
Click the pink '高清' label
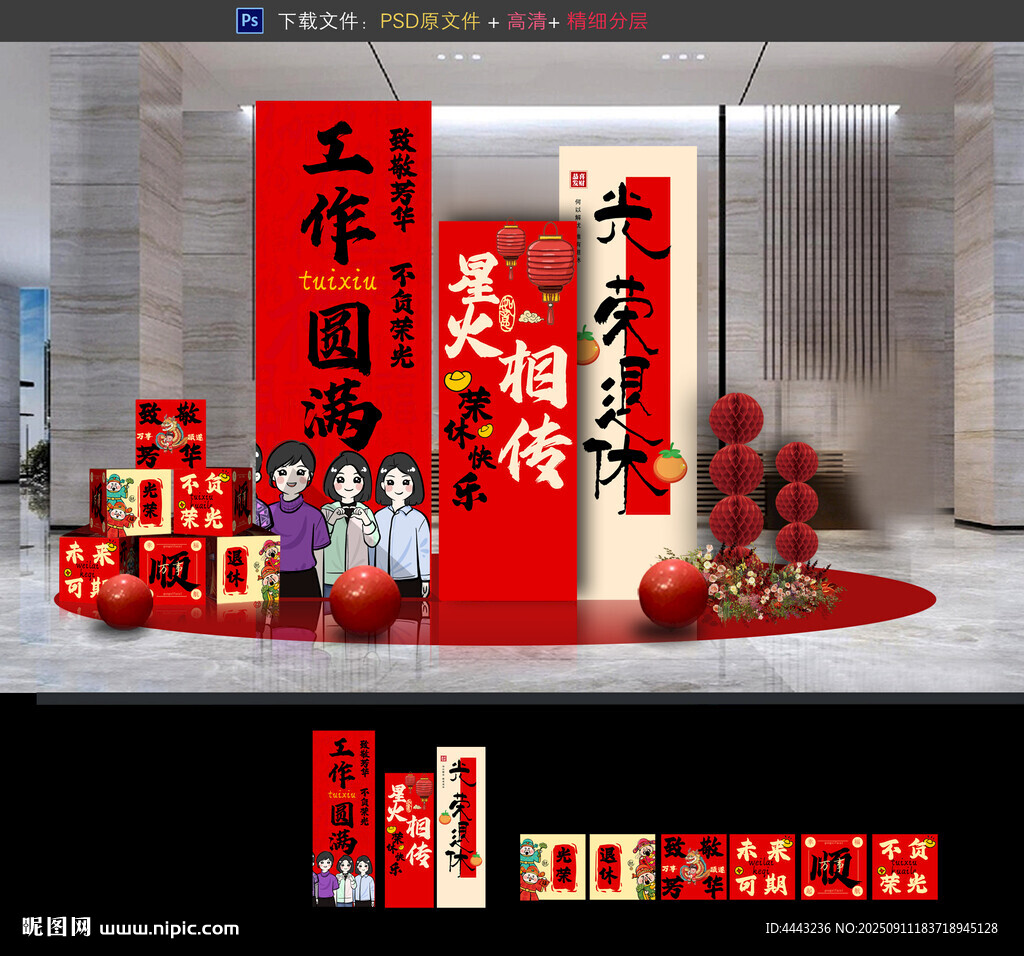526,21
